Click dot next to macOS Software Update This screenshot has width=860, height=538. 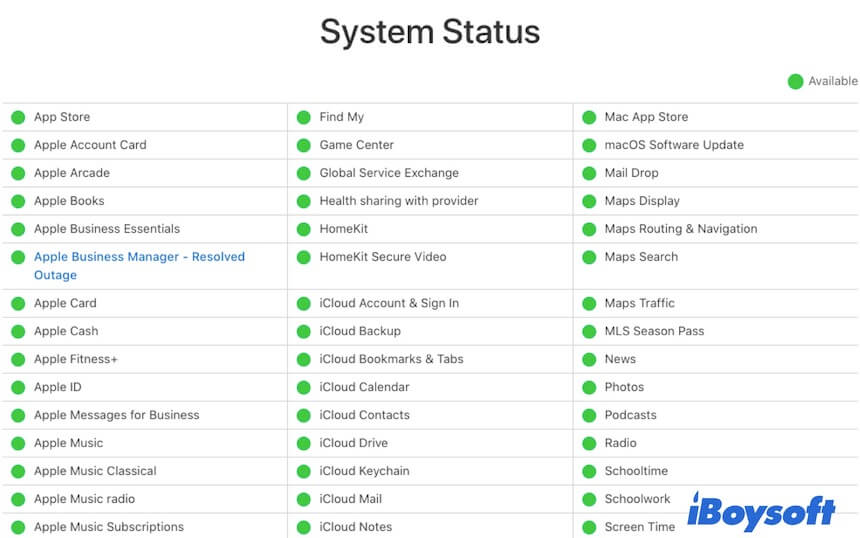[x=590, y=145]
